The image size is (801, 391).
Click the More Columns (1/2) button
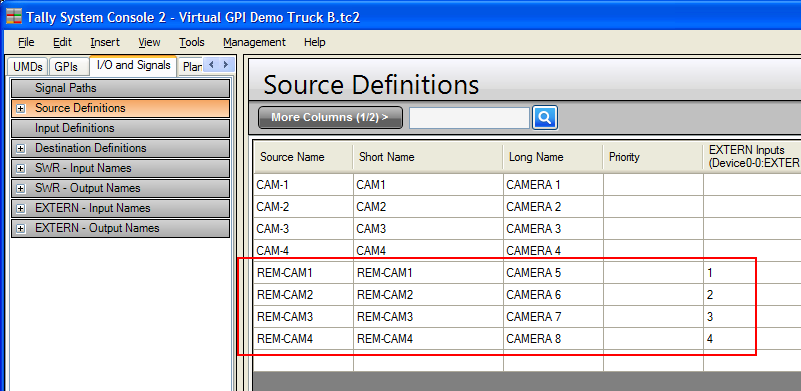point(330,118)
